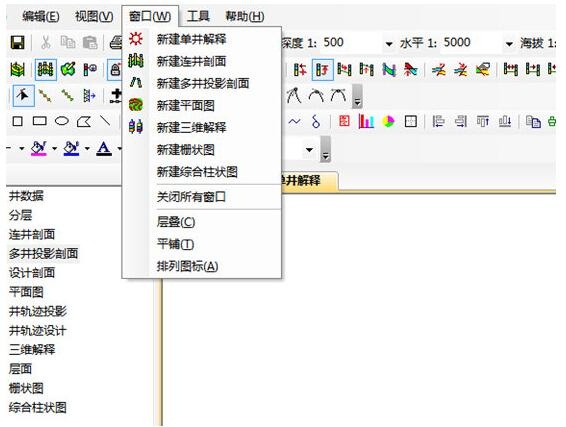Image resolution: width=566 pixels, height=427 pixels.
Task: Open the 工具 menu
Action: pyautogui.click(x=198, y=17)
